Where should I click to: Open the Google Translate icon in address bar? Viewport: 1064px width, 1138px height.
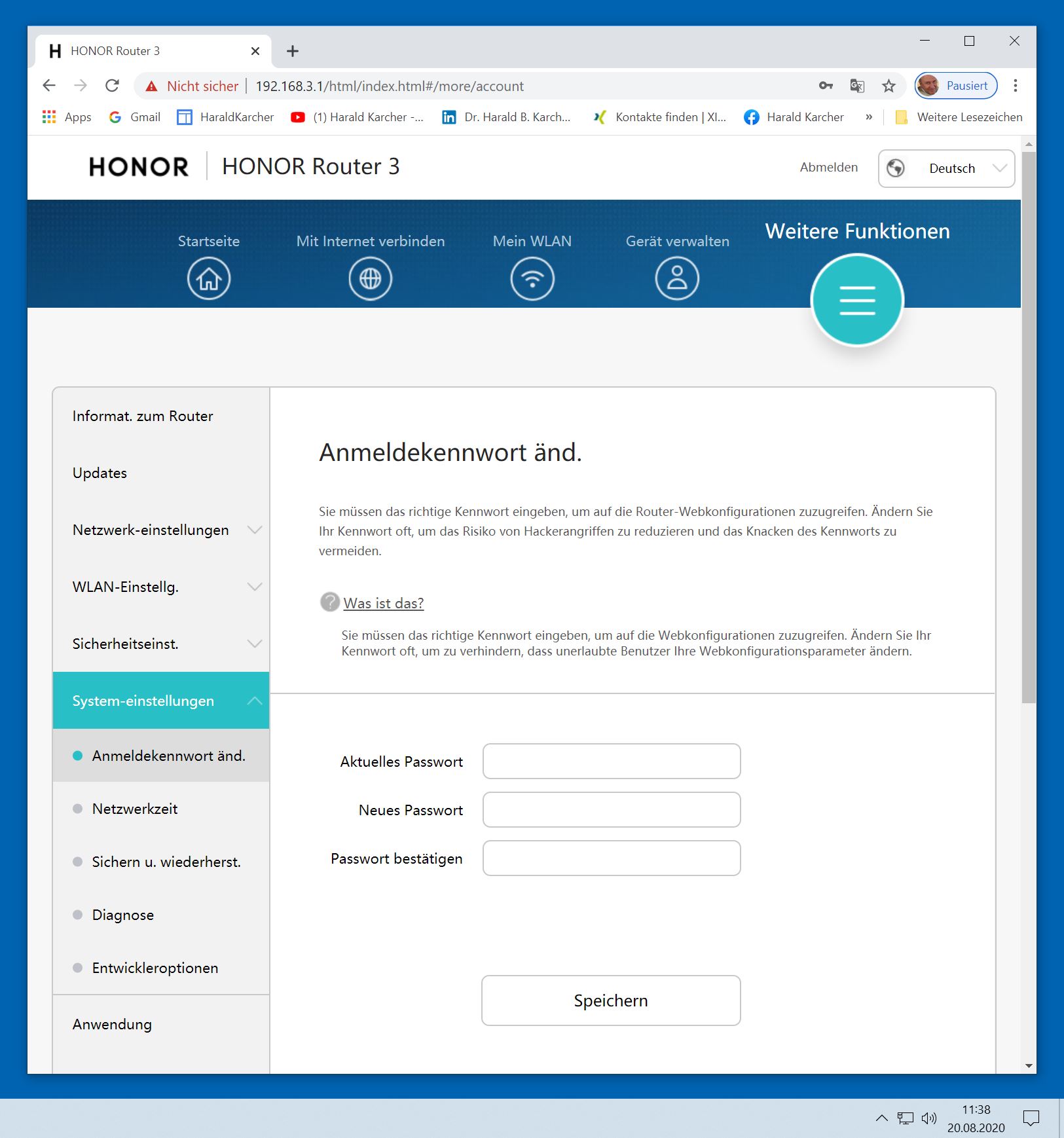857,86
